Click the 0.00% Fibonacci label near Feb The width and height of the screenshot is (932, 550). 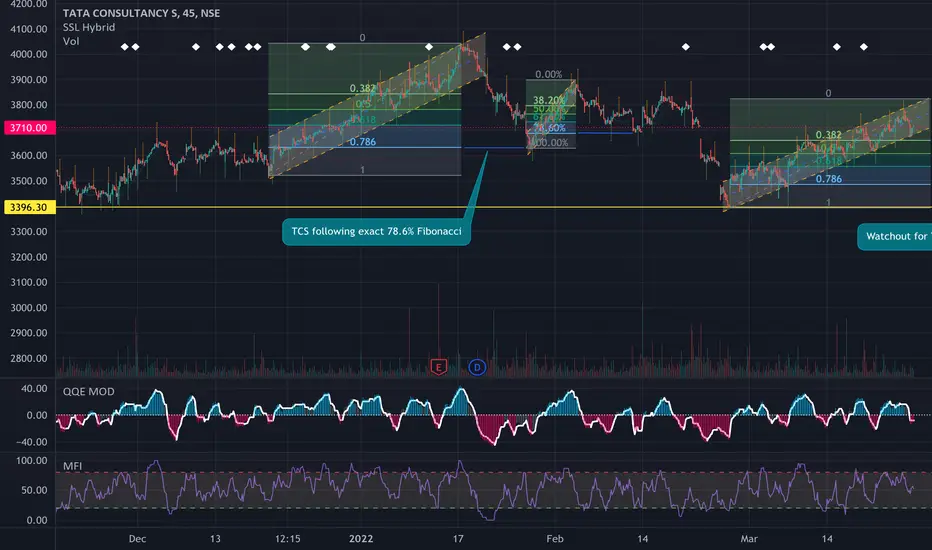[x=548, y=75]
